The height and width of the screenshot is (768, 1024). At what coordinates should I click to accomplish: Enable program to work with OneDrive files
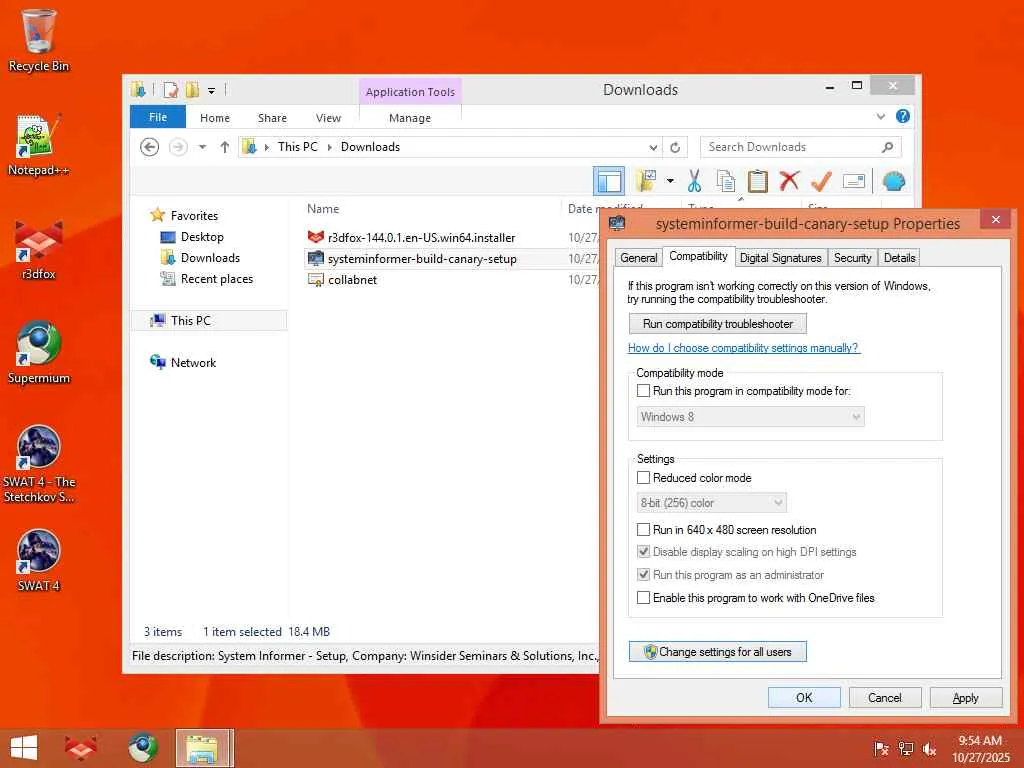point(643,598)
